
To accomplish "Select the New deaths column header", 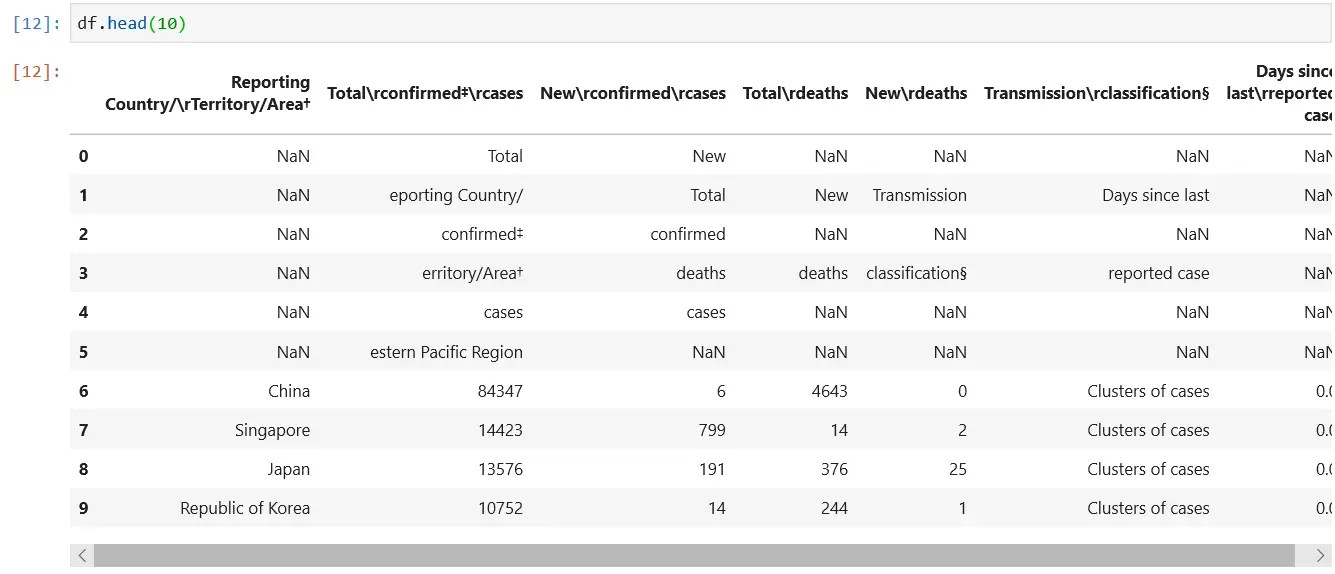I will (x=916, y=93).
